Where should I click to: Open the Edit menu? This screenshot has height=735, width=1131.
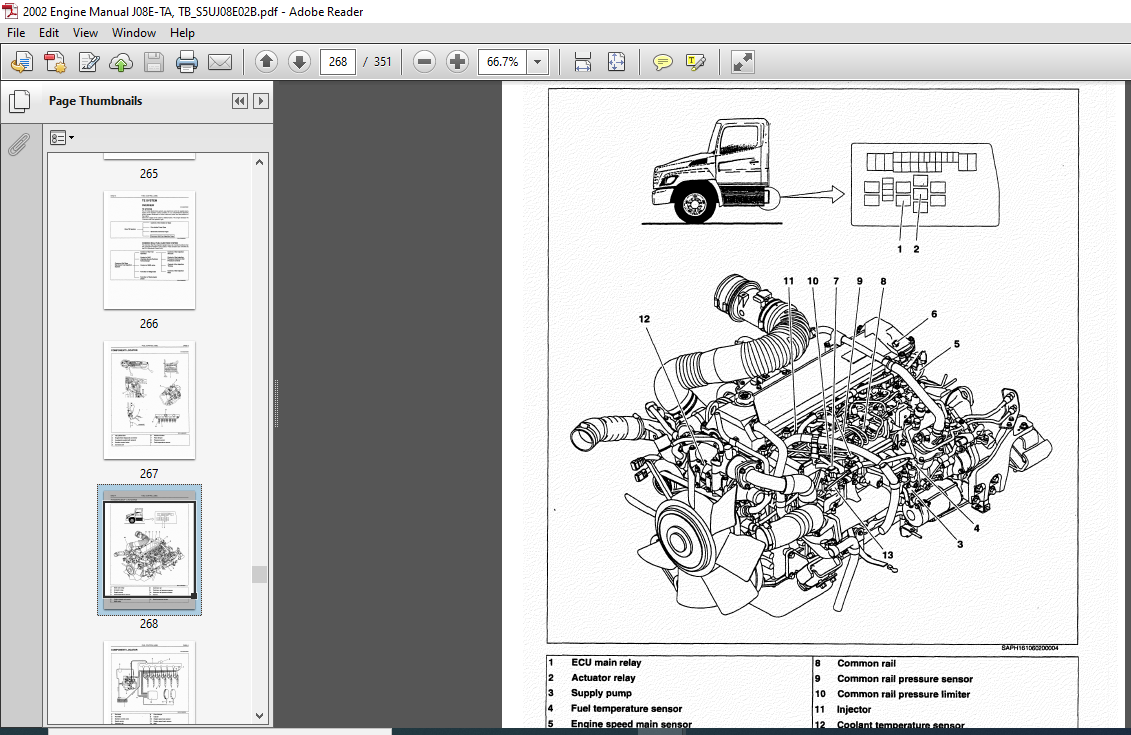tap(49, 32)
